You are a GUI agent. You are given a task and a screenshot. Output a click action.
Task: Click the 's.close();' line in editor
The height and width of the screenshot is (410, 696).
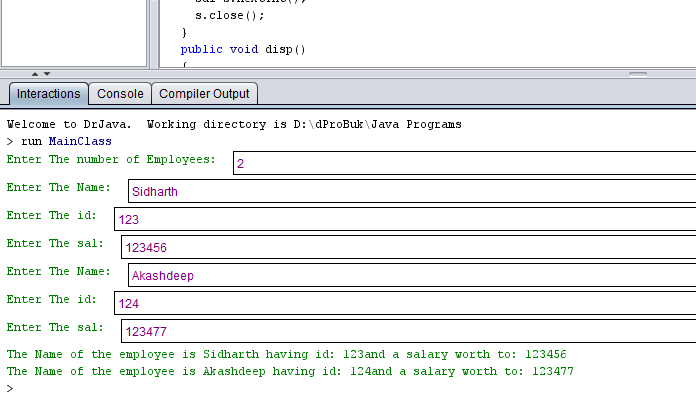click(223, 17)
